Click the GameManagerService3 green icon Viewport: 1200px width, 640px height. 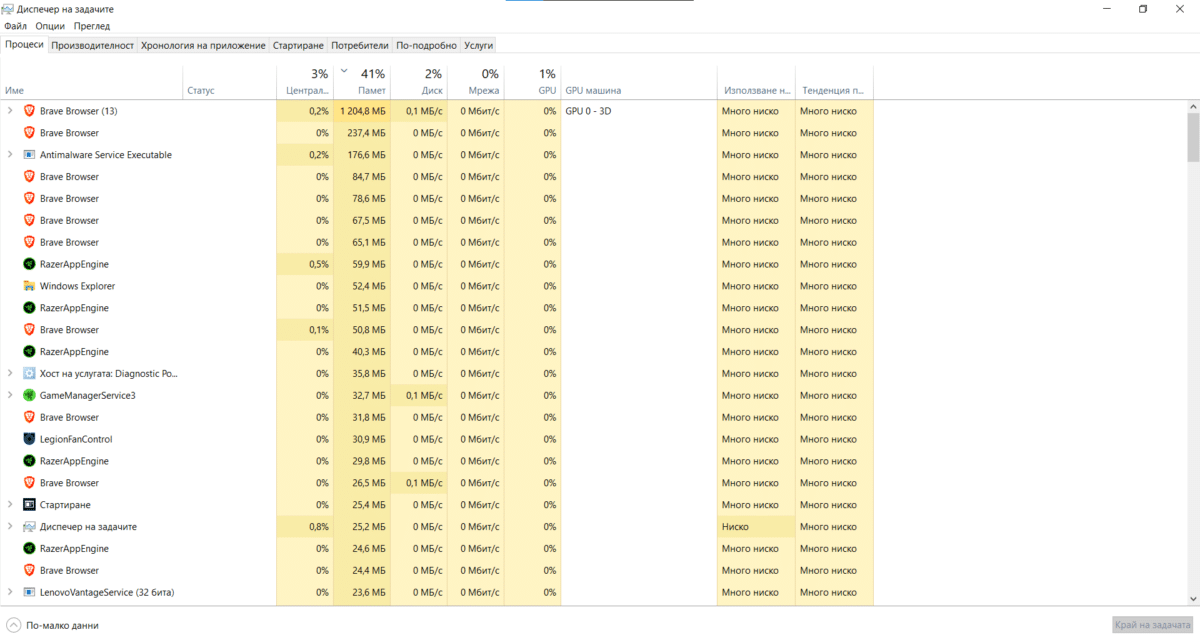tap(29, 395)
